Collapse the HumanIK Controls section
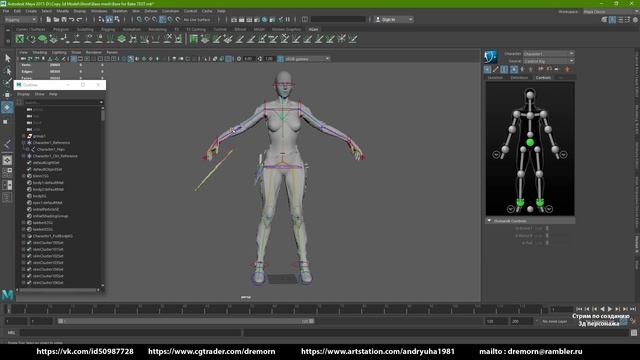 click(x=489, y=221)
